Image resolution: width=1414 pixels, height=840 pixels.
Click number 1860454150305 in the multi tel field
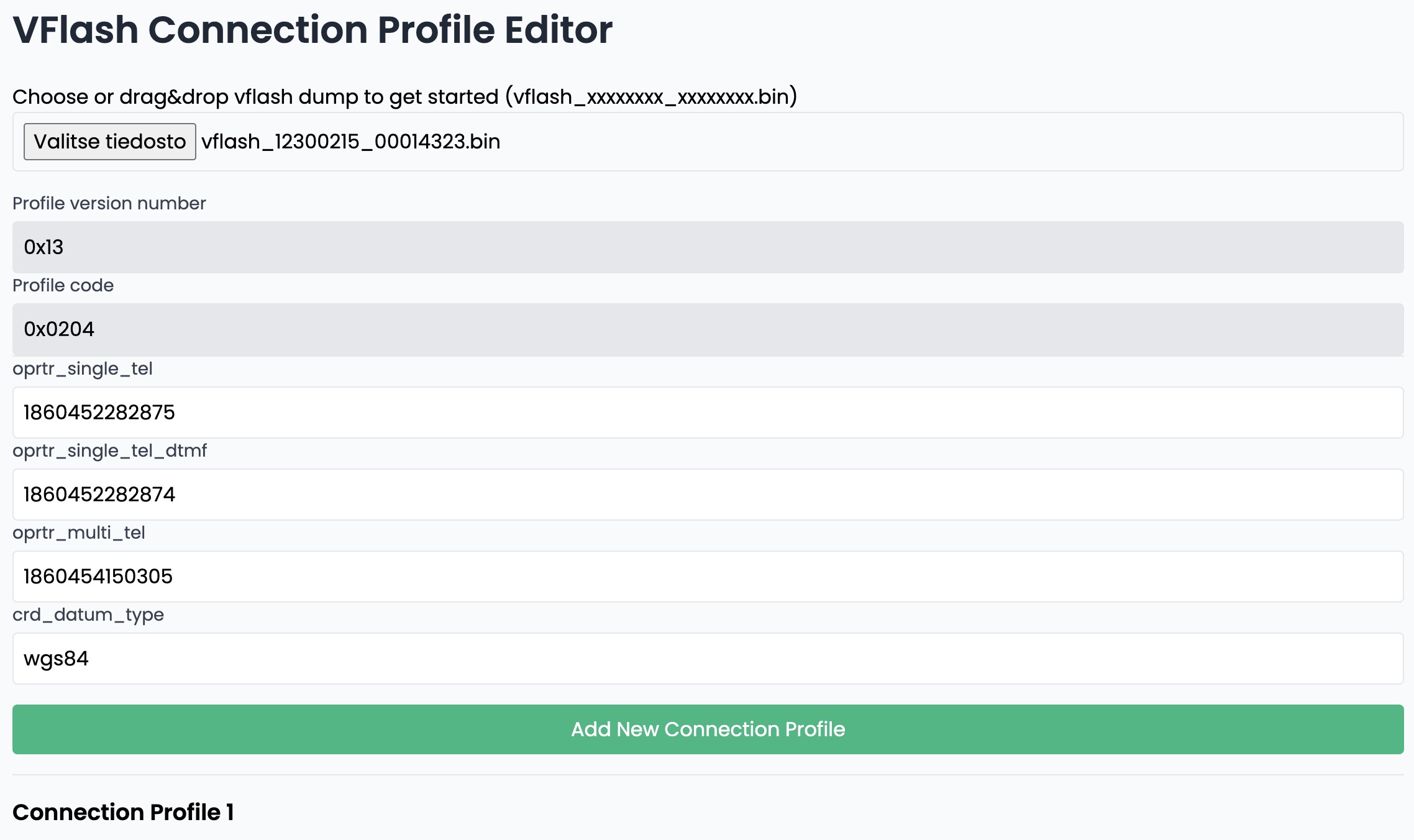(x=98, y=577)
